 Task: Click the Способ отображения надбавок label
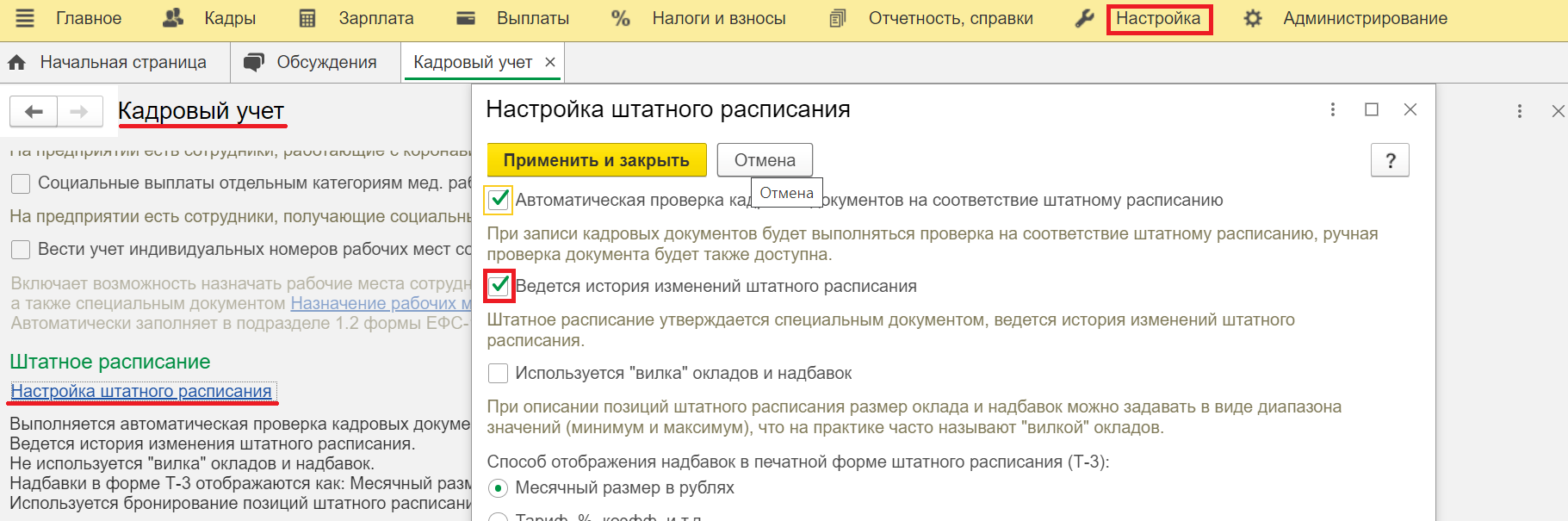[798, 462]
